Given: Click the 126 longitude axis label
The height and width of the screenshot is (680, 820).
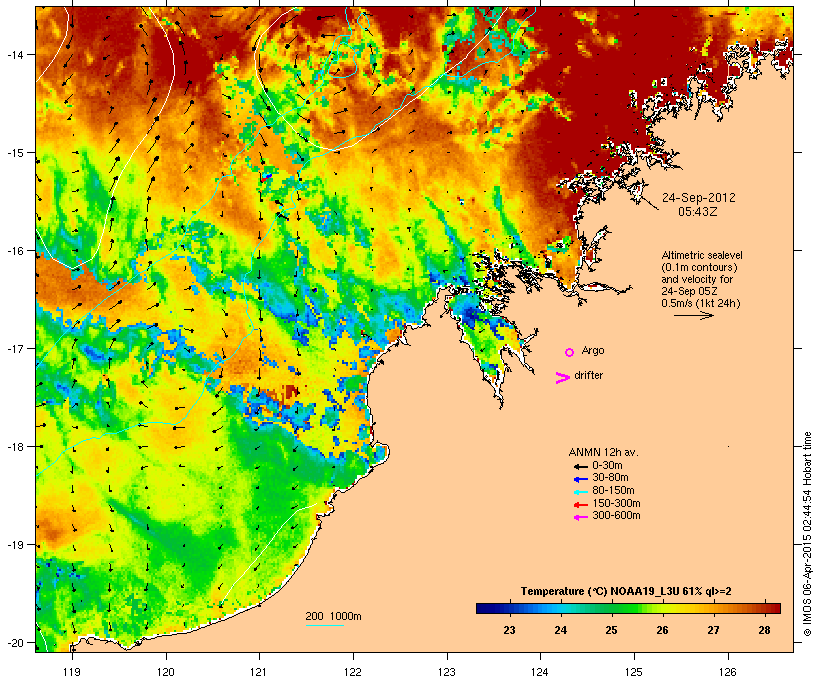Looking at the screenshot, I should pos(727,672).
